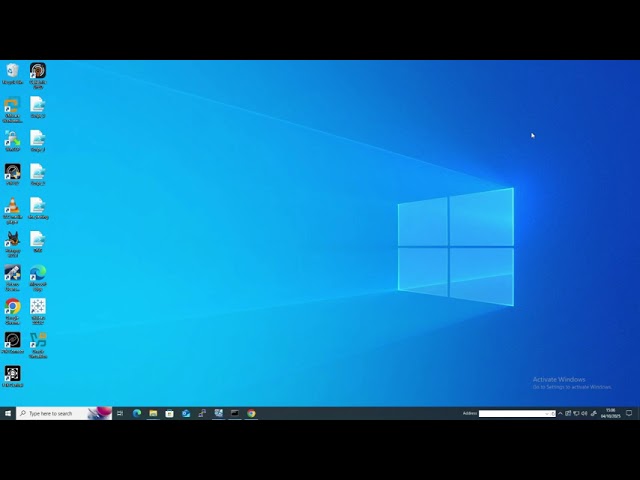The width and height of the screenshot is (640, 480).
Task: Select the Recycle Bin desktop icon
Action: (x=12, y=73)
